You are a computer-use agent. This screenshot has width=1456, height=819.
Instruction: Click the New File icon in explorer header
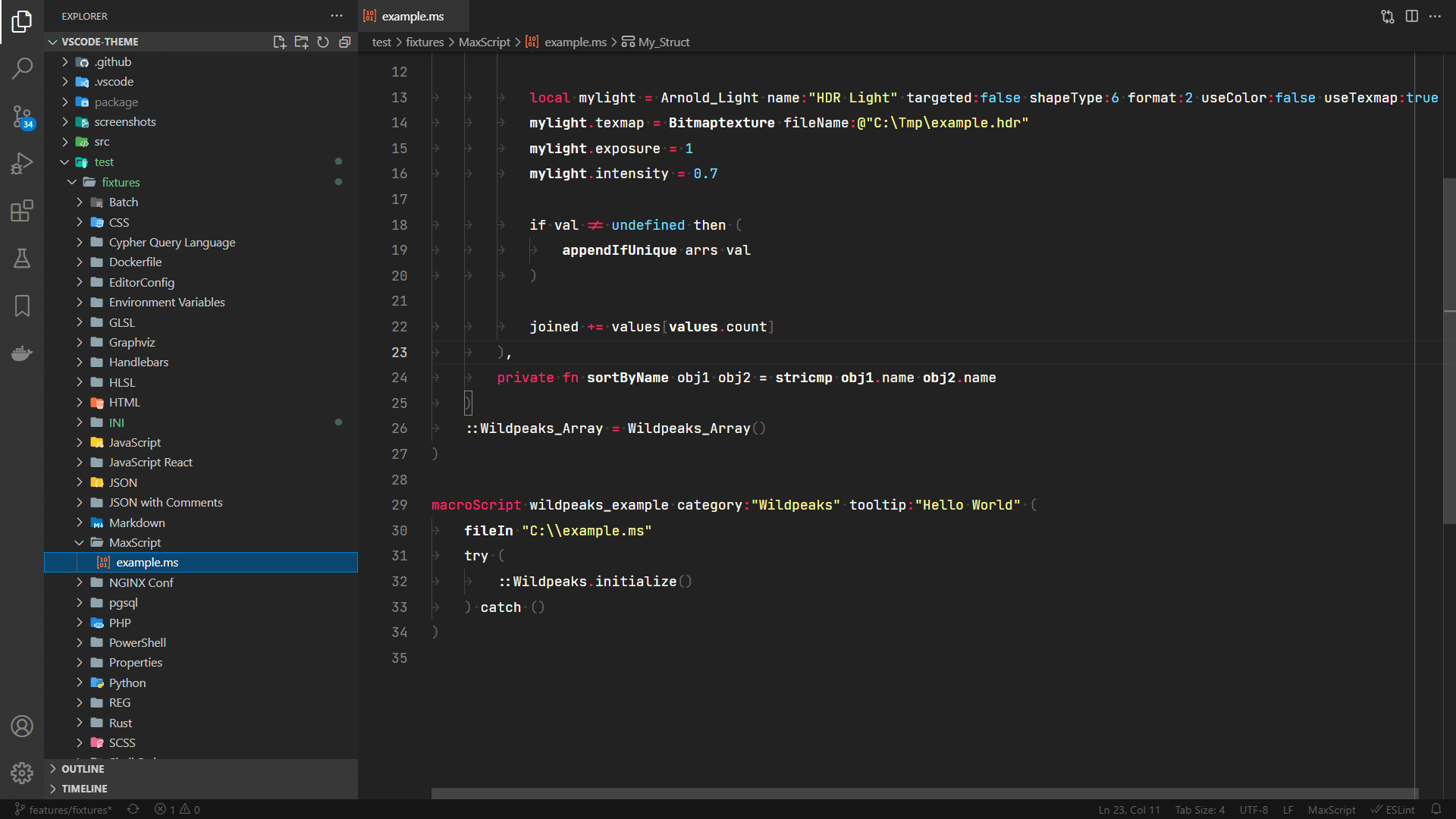pyautogui.click(x=279, y=42)
